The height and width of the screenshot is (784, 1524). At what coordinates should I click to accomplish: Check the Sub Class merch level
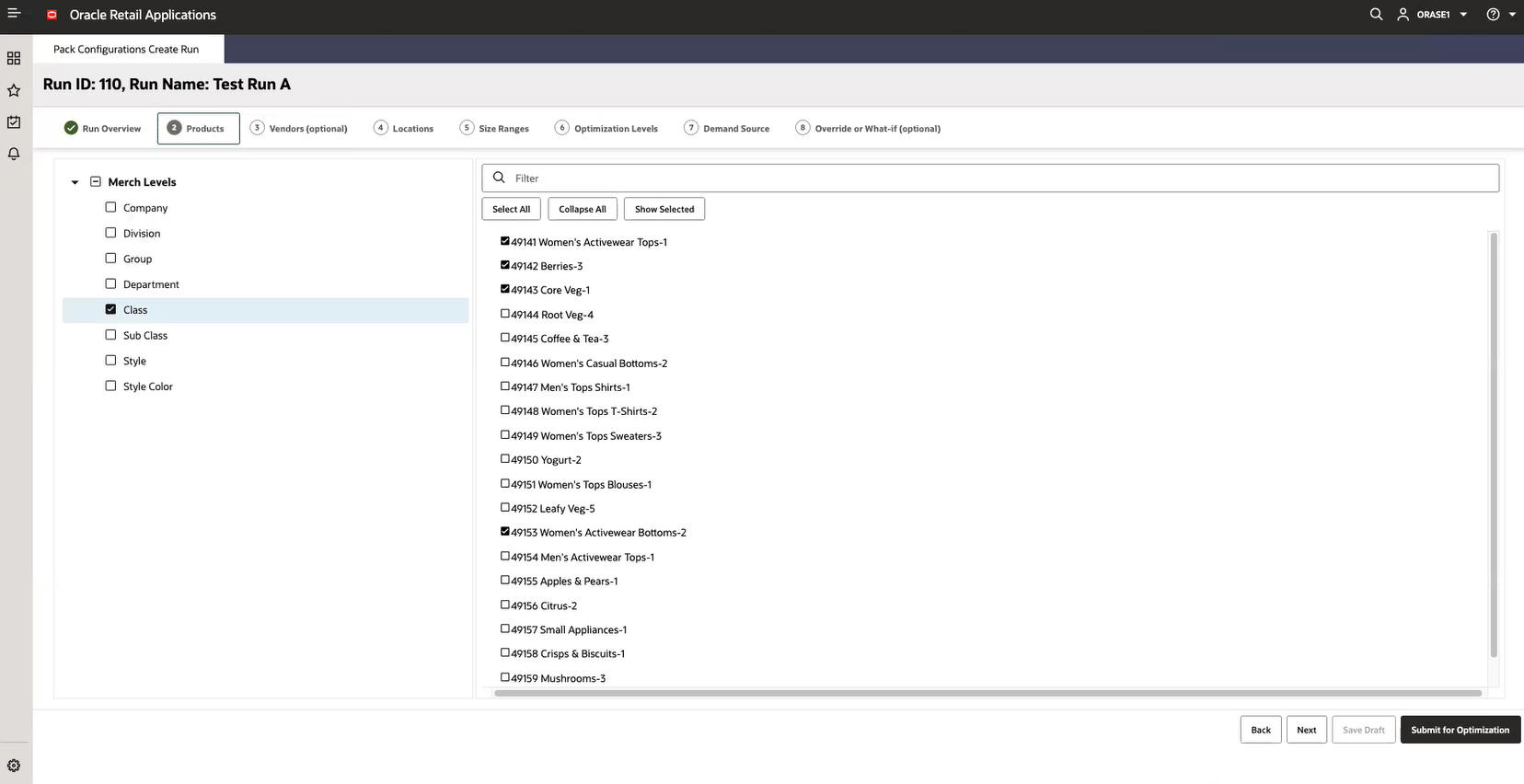tap(110, 335)
